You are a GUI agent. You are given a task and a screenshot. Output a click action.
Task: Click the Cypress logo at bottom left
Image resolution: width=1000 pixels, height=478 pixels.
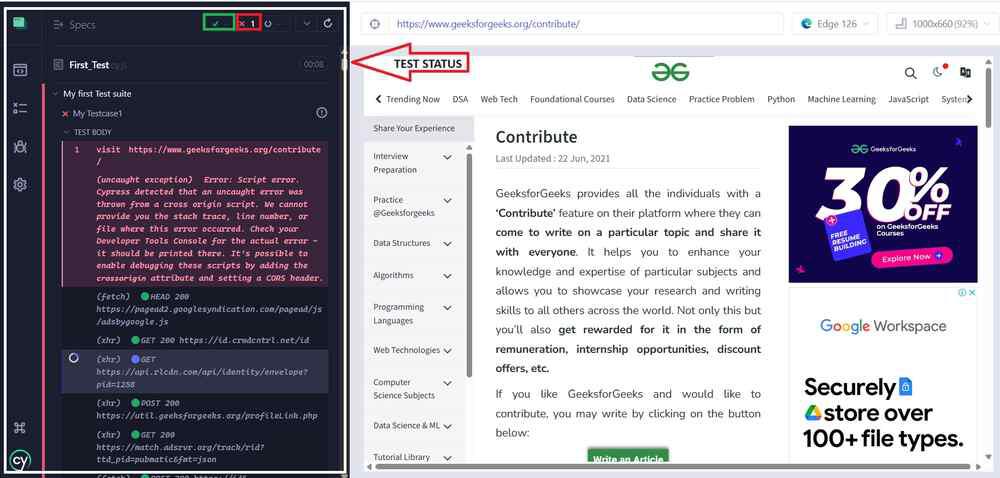(x=20, y=461)
